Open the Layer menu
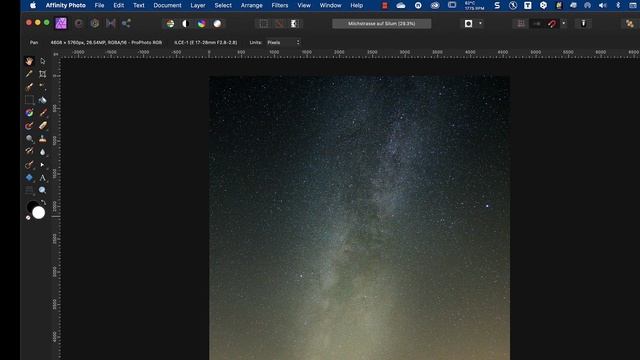The width and height of the screenshot is (640, 360). point(198,5)
